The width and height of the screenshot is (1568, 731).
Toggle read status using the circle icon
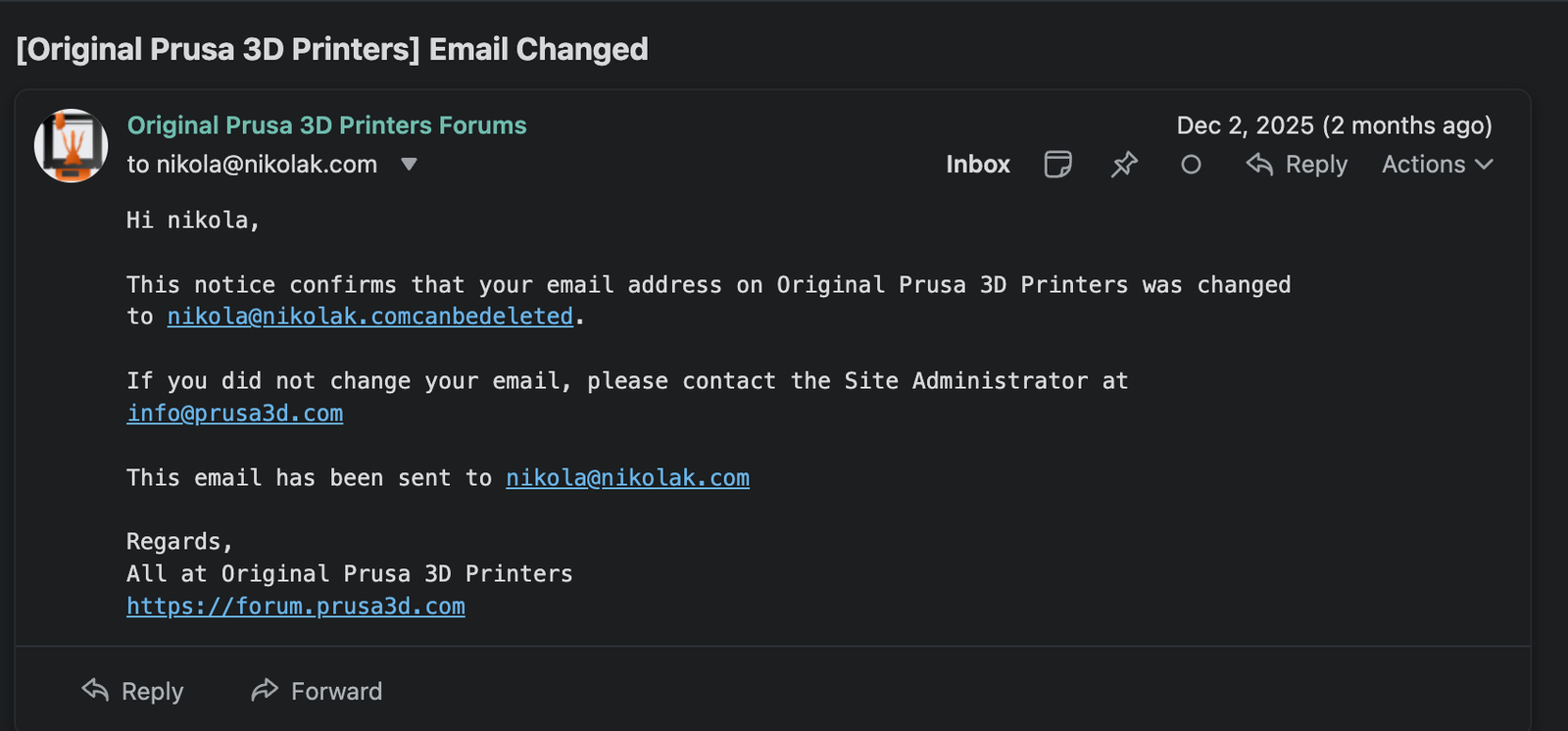pos(1191,165)
